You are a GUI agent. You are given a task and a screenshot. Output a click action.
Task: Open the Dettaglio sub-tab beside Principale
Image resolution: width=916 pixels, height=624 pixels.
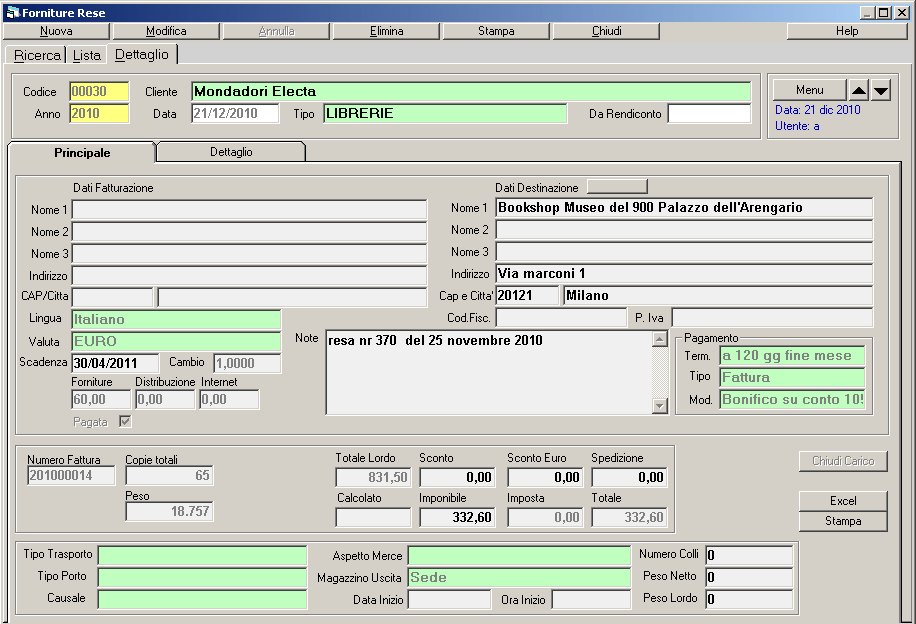click(231, 152)
